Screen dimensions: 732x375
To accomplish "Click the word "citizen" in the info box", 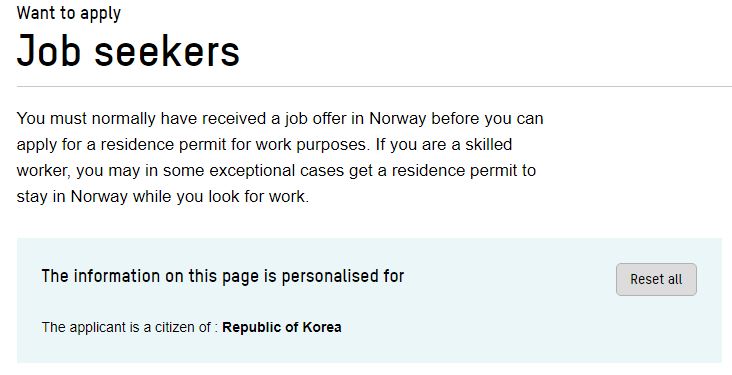I will pyautogui.click(x=171, y=327).
